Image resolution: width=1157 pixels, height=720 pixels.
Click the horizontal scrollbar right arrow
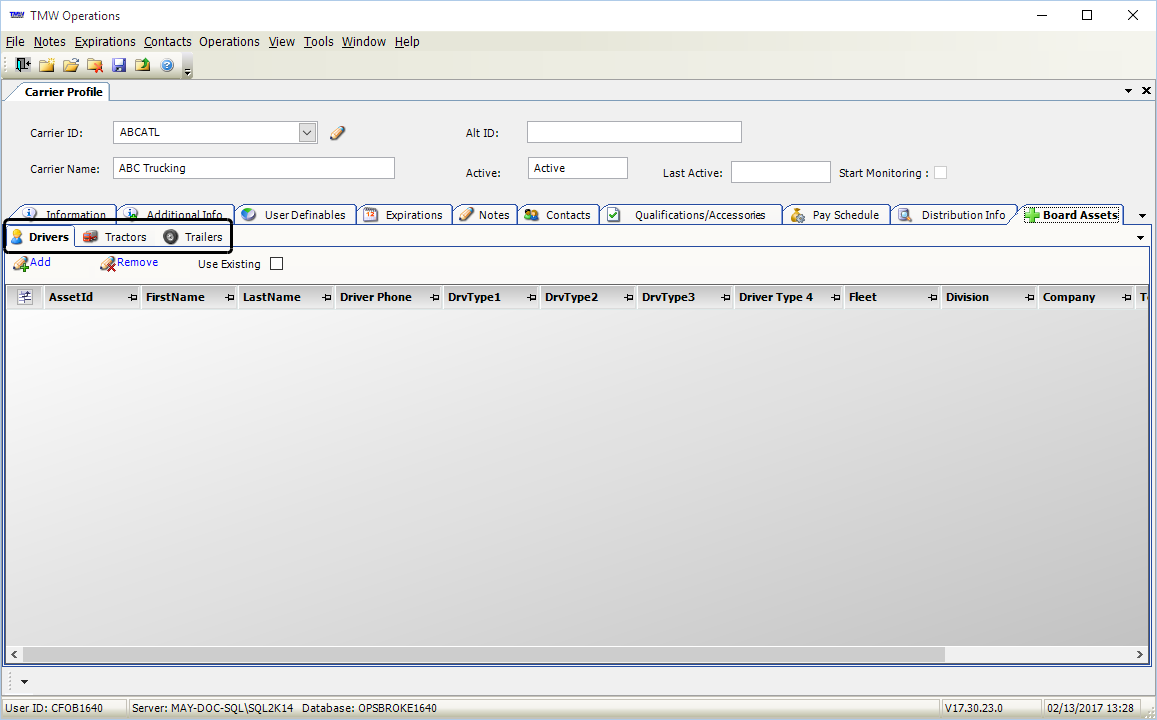[x=1139, y=654]
